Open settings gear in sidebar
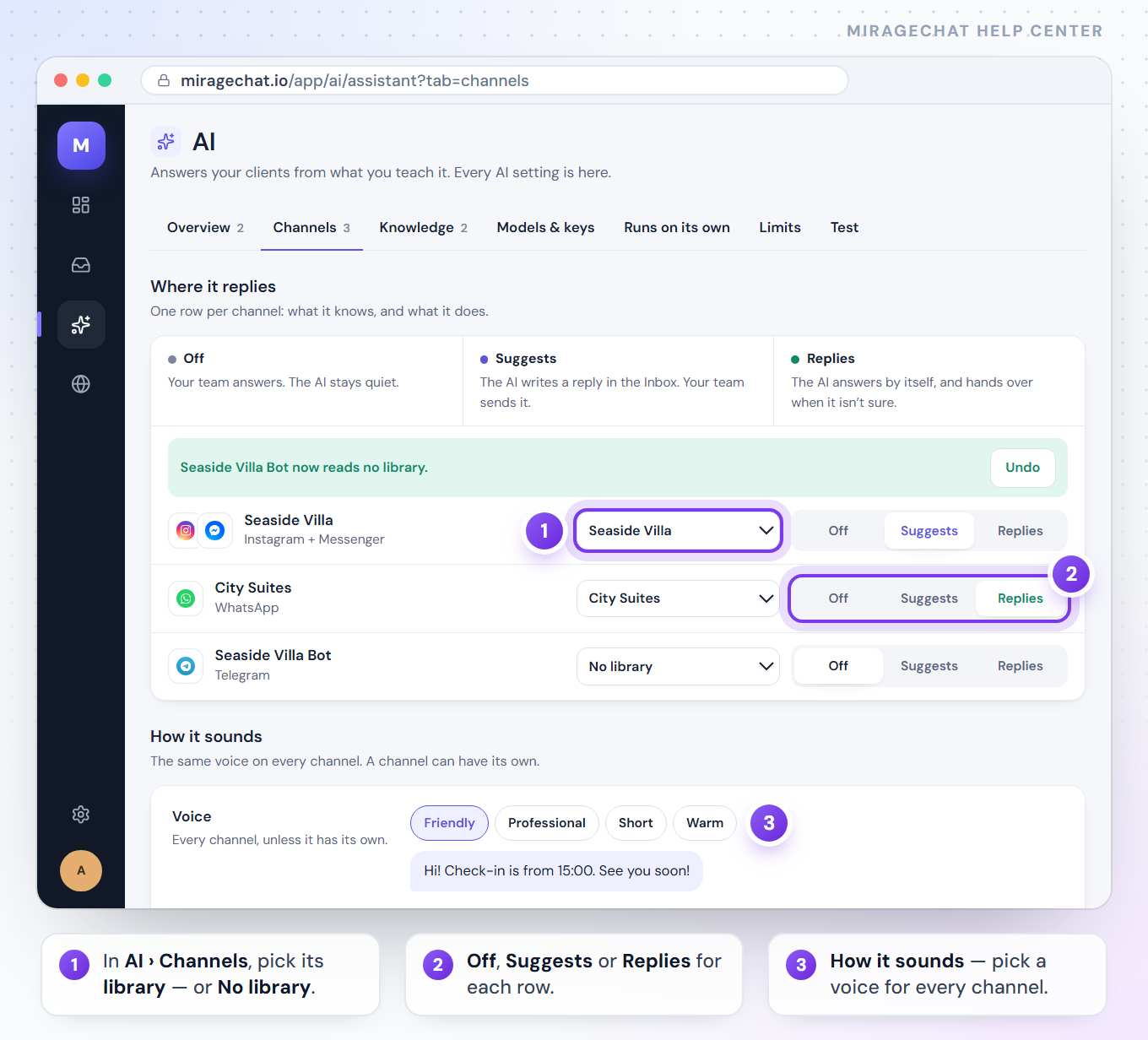Image resolution: width=1148 pixels, height=1040 pixels. [81, 815]
